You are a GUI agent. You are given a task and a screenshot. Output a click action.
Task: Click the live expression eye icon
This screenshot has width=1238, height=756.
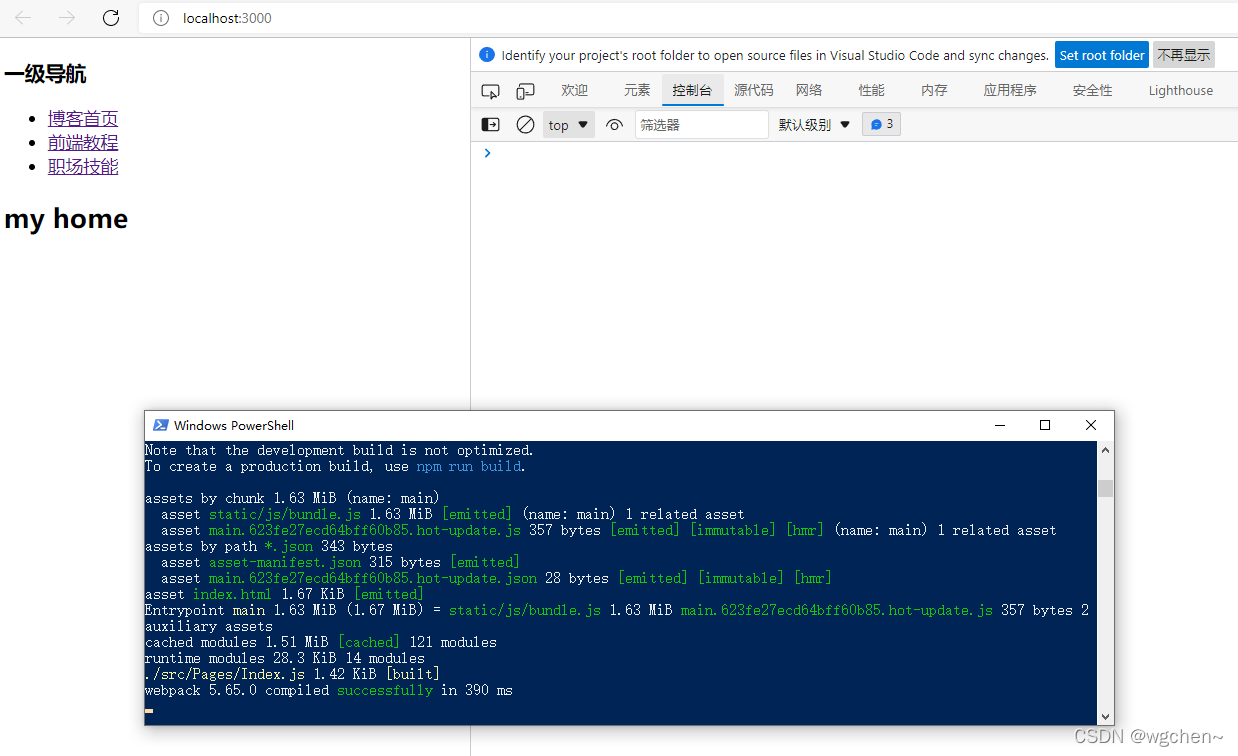pos(614,125)
